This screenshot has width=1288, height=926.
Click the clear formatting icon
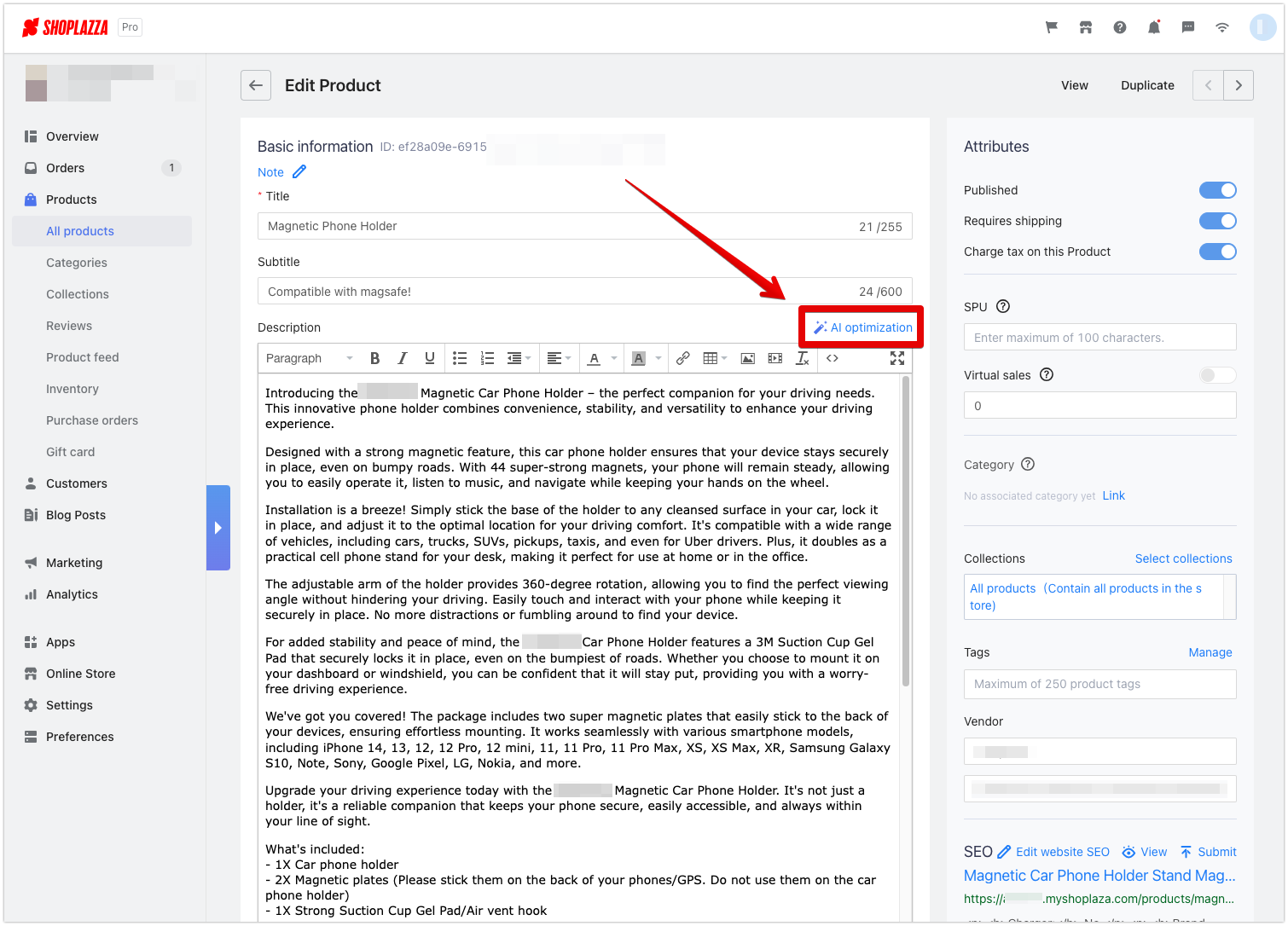point(802,358)
